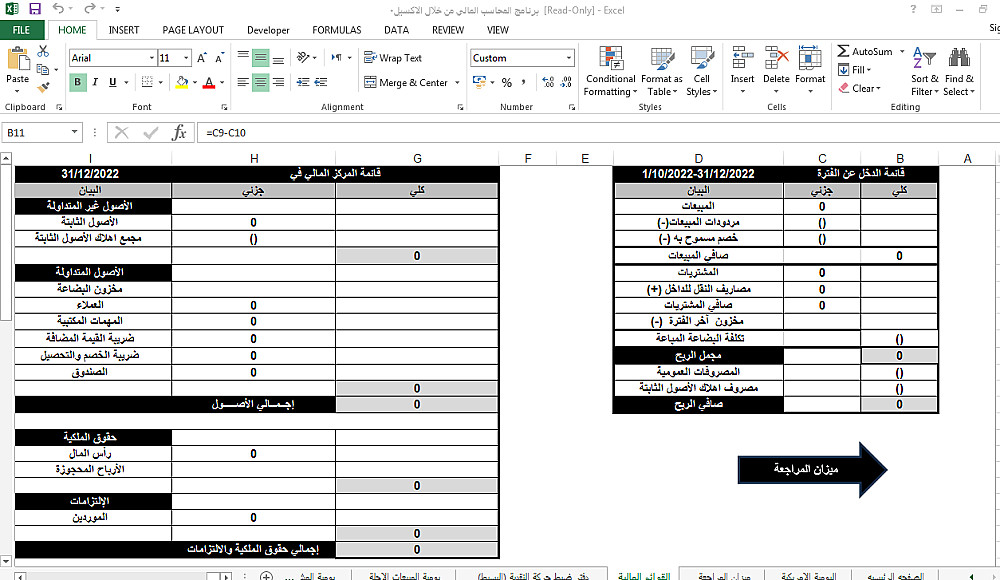Open the FILE tab
The image size is (1000, 580).
(x=21, y=30)
